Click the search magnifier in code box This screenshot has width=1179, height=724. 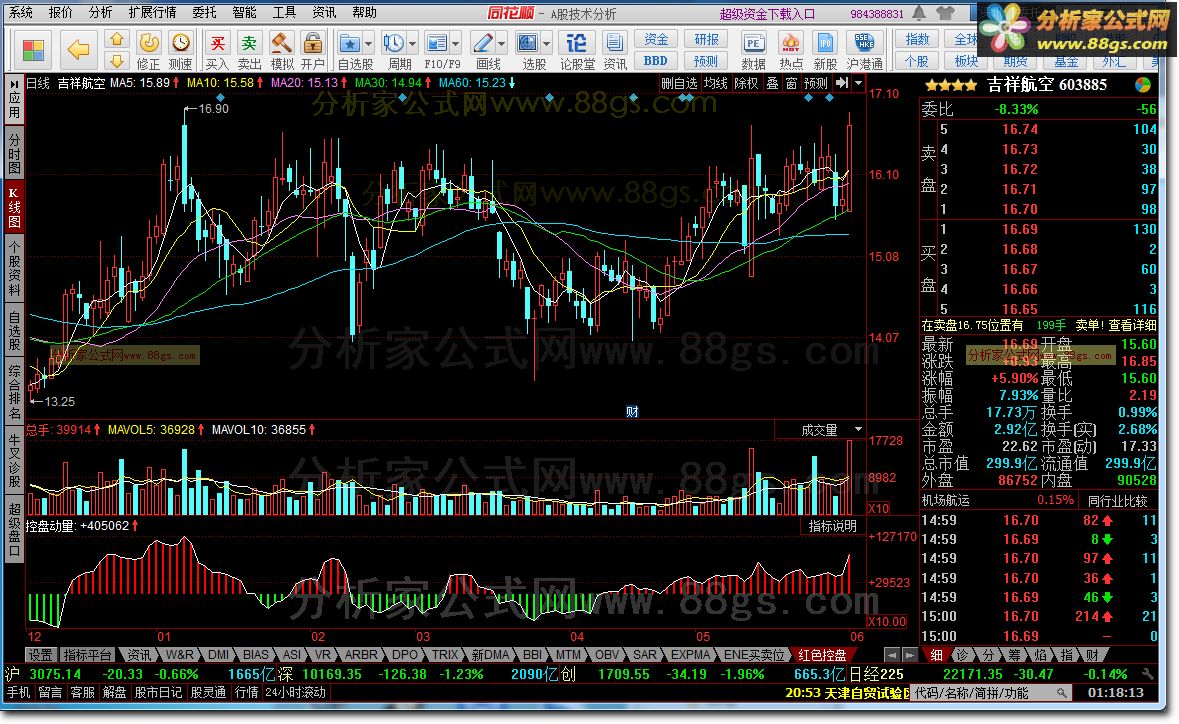[1061, 693]
